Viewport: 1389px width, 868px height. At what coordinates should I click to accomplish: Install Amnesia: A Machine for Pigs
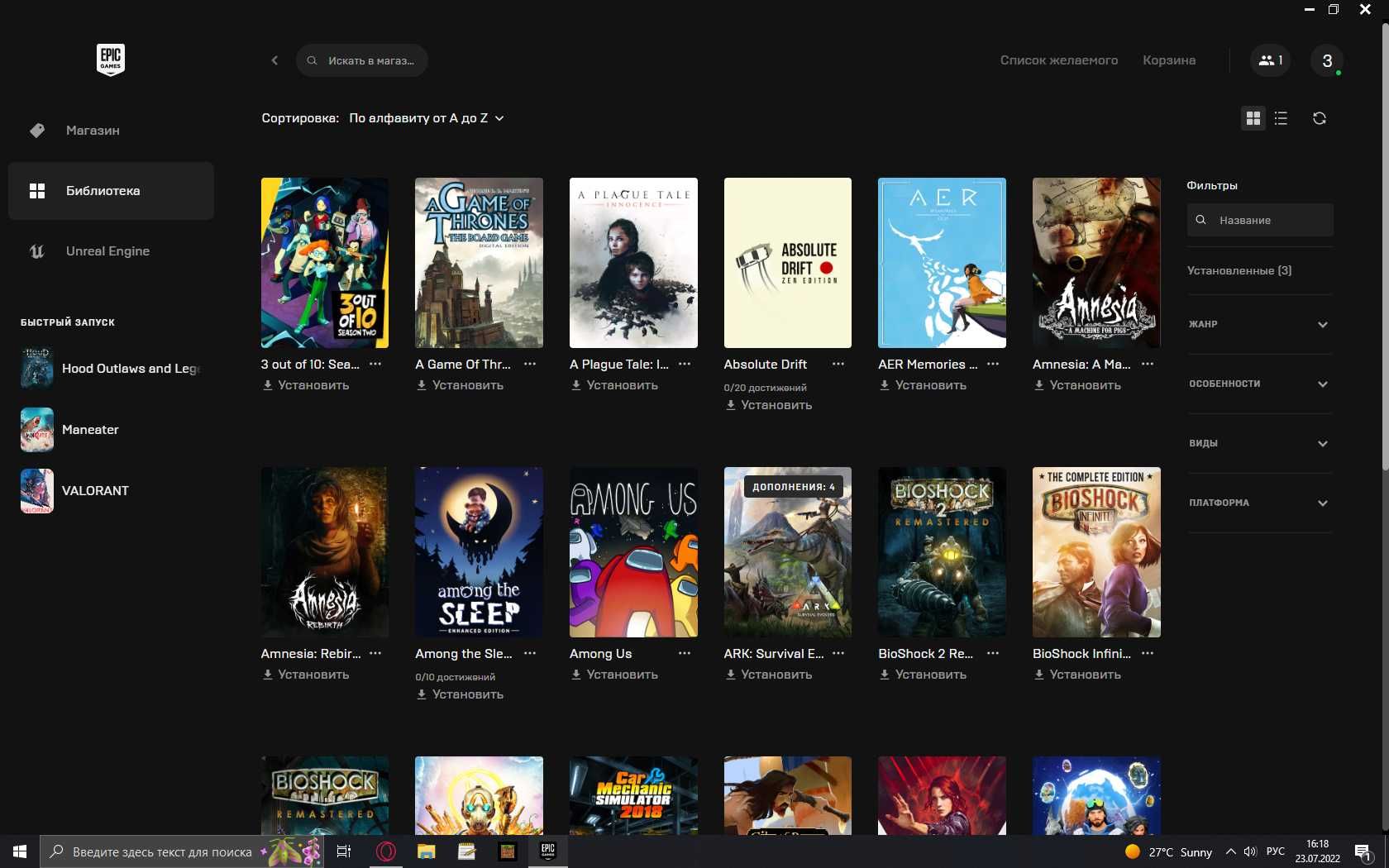pyautogui.click(x=1078, y=385)
